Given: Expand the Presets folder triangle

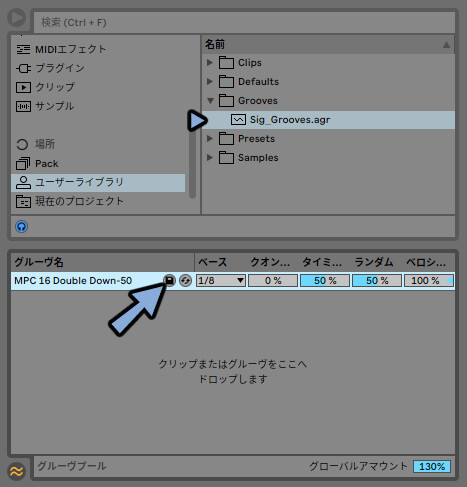Looking at the screenshot, I should point(210,138).
